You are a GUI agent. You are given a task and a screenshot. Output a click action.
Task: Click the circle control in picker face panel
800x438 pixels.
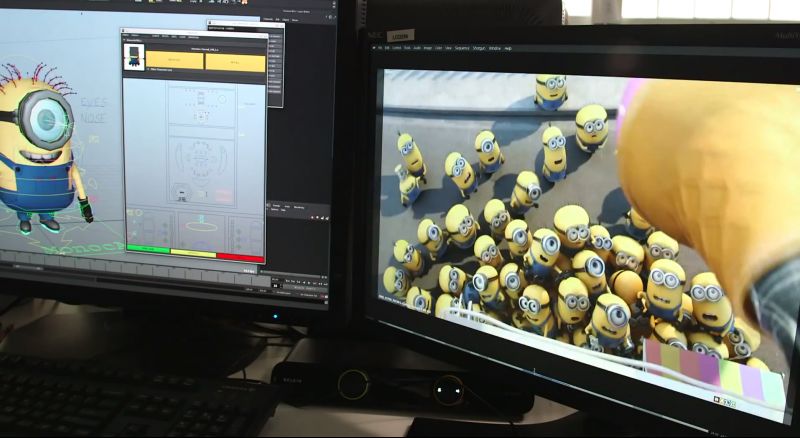tap(222, 99)
